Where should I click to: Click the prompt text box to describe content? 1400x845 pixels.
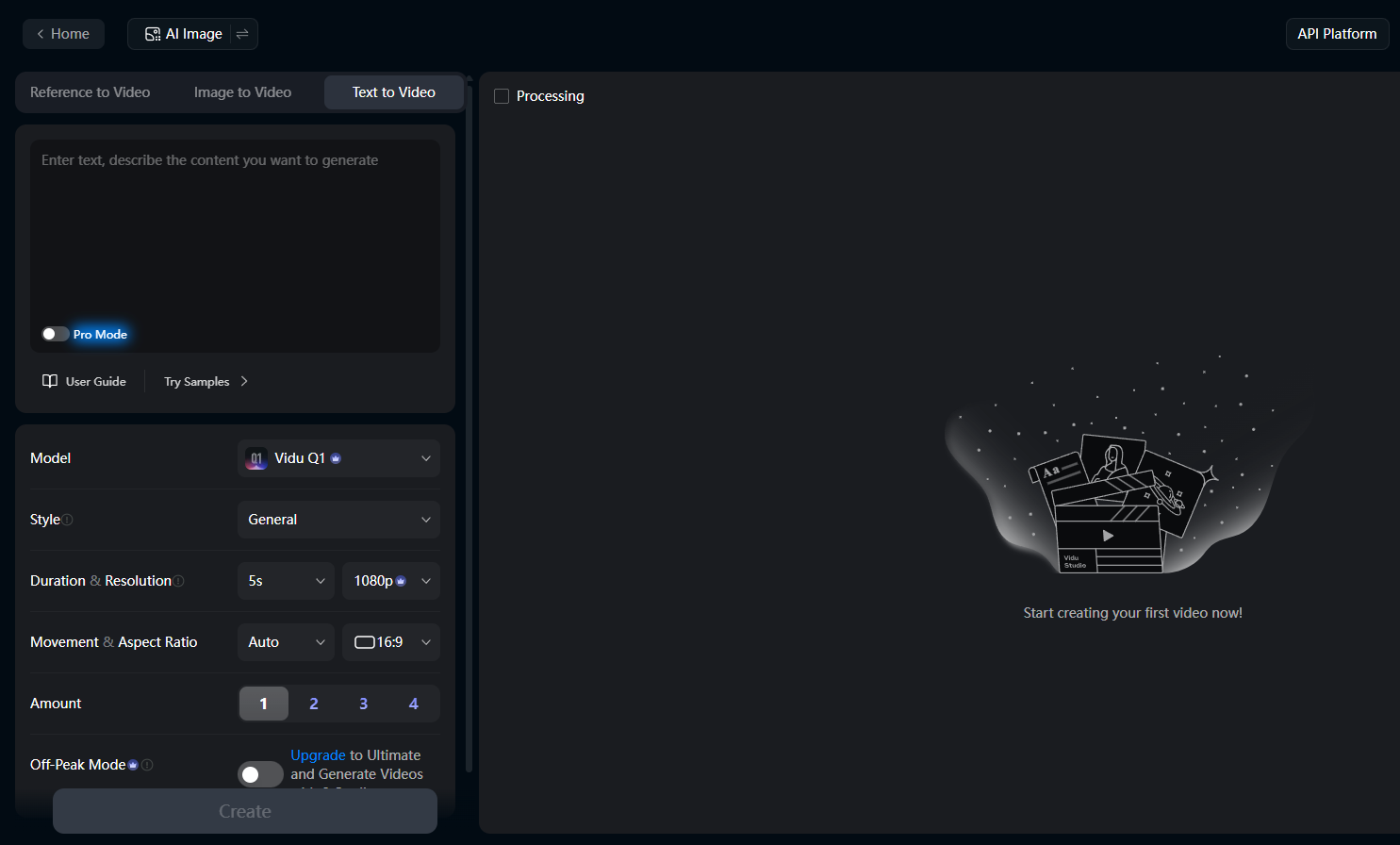tap(236, 246)
